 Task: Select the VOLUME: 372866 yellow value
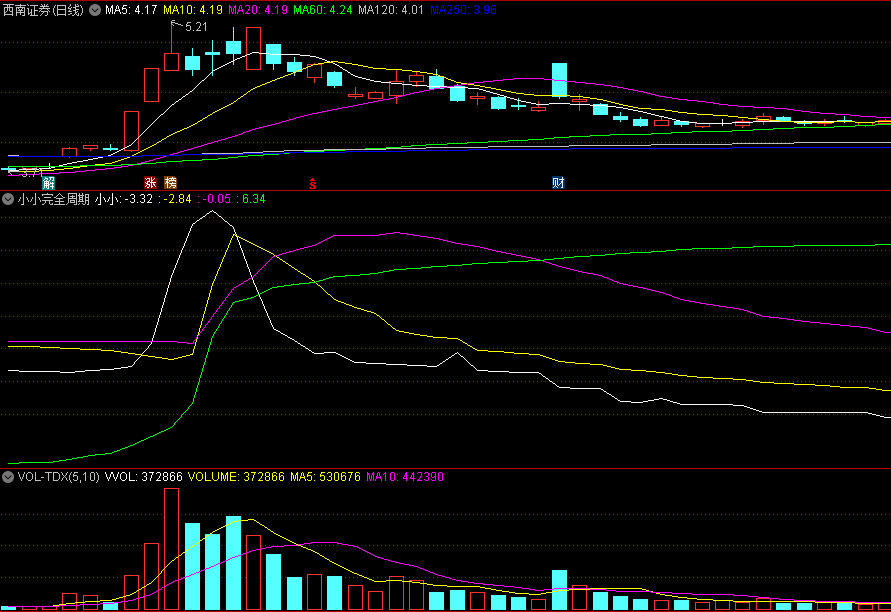click(236, 477)
